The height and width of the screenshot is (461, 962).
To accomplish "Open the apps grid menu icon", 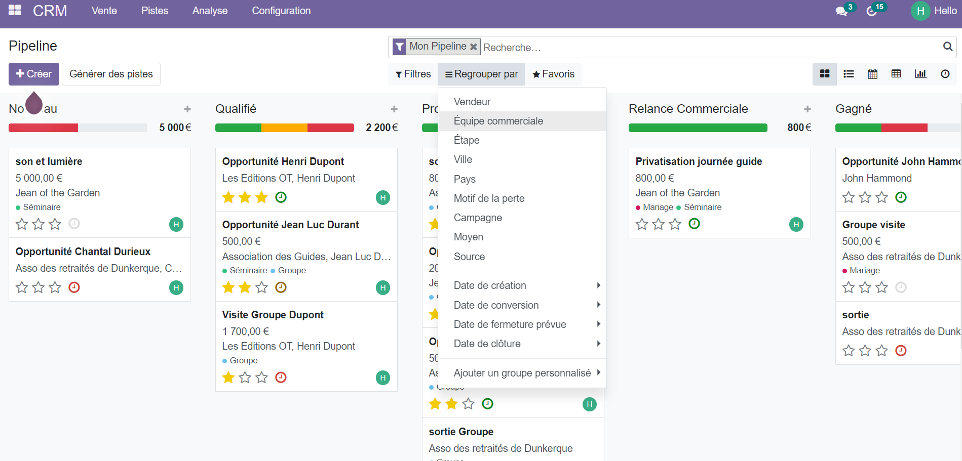I will [15, 10].
